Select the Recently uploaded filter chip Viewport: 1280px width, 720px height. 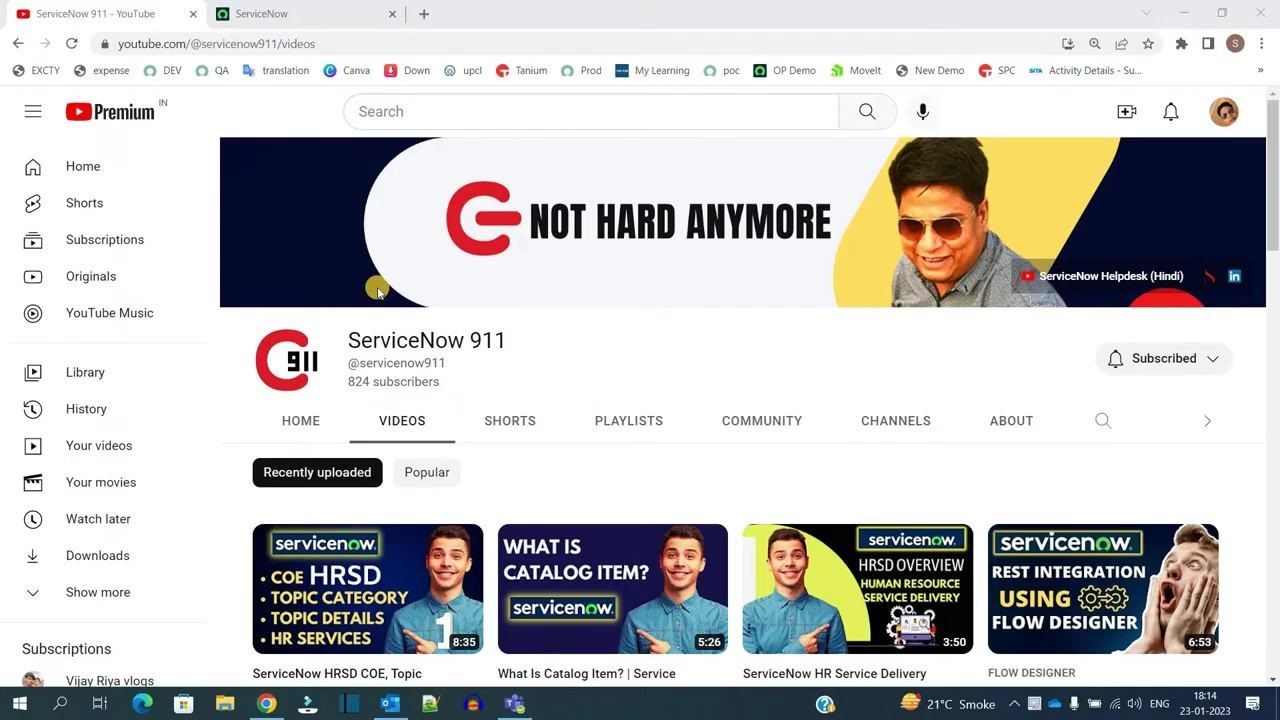coord(317,472)
